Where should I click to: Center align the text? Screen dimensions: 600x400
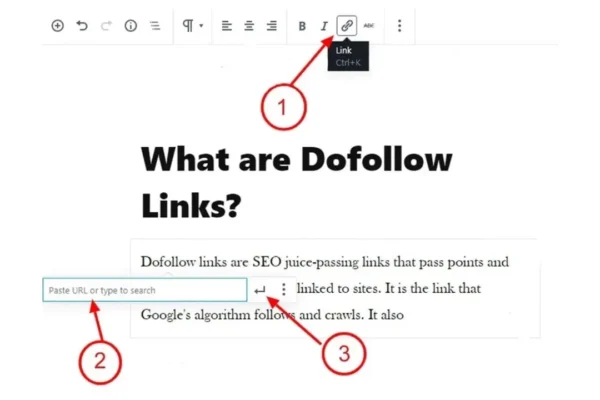tap(249, 26)
